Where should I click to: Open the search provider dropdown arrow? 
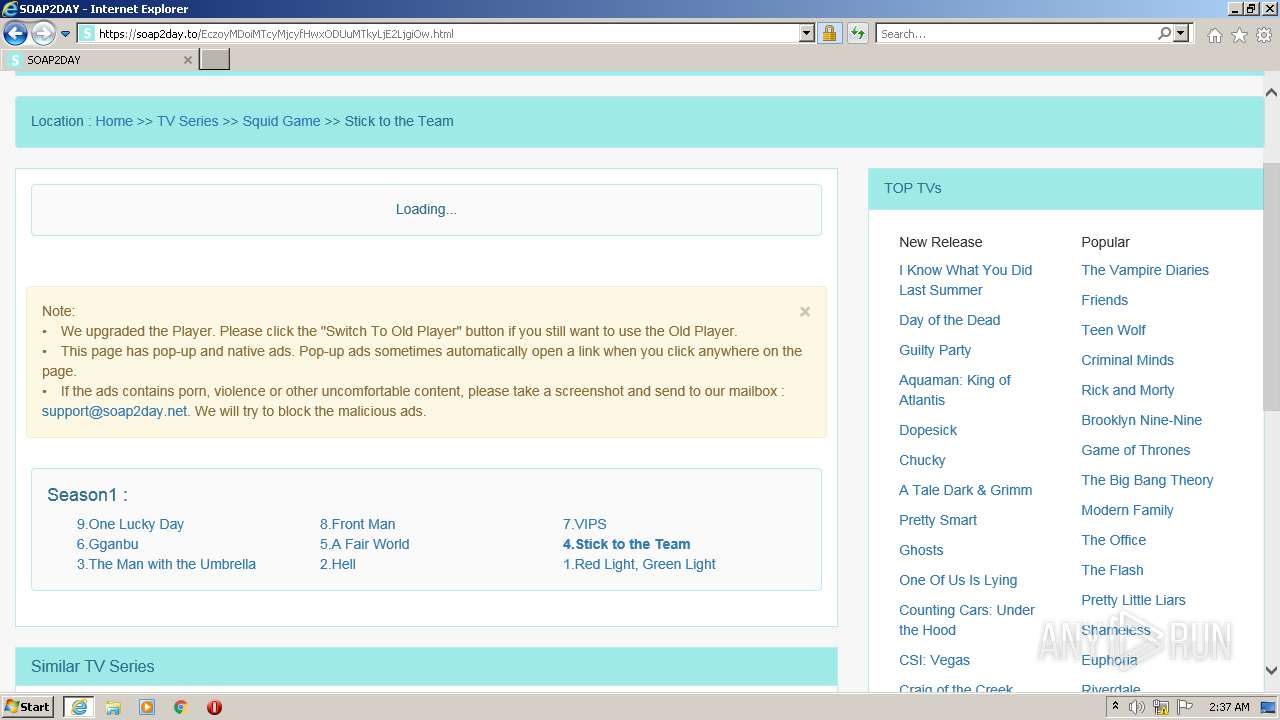pyautogui.click(x=1181, y=33)
